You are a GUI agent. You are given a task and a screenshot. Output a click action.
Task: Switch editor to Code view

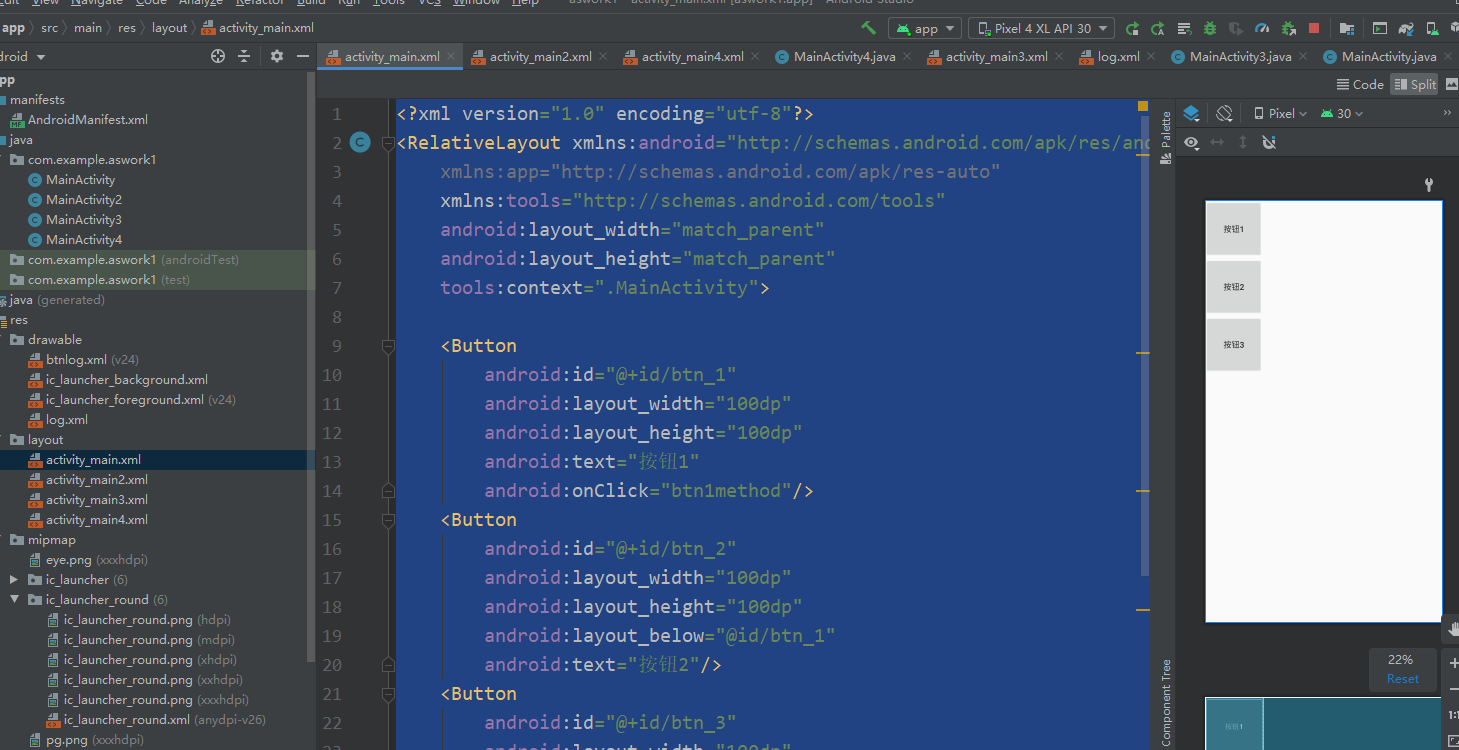click(x=1360, y=84)
